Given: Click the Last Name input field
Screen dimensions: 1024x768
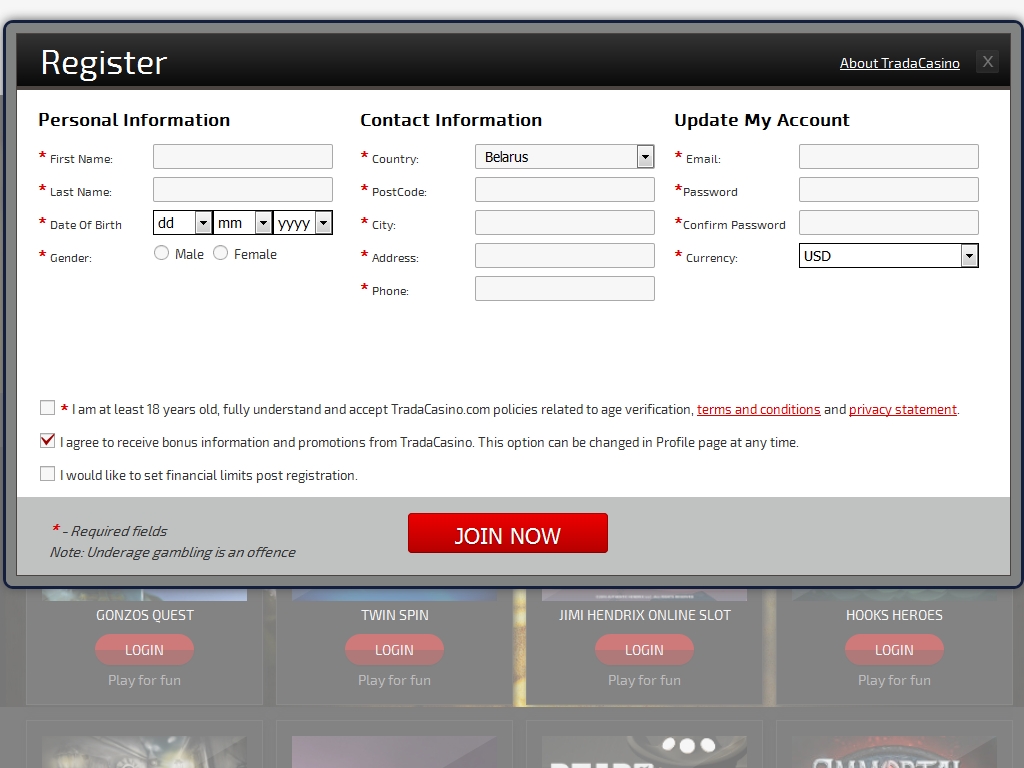Looking at the screenshot, I should coord(242,190).
